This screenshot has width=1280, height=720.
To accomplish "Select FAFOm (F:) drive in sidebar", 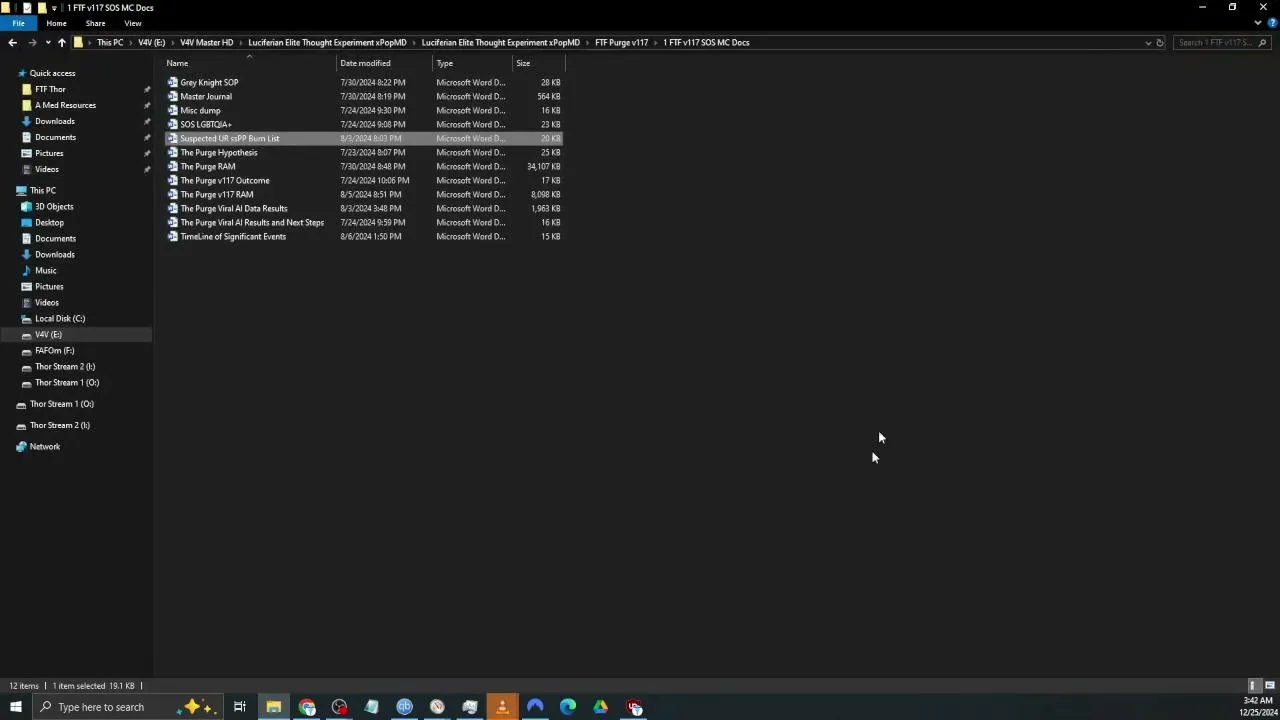I will [x=54, y=351].
